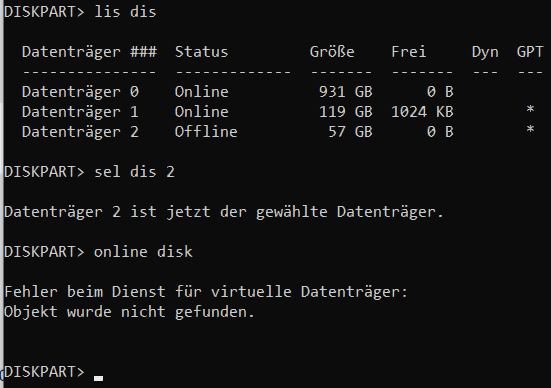The image size is (551, 388).
Task: Click the 'Datenträger 0' row label
Action: (80, 92)
